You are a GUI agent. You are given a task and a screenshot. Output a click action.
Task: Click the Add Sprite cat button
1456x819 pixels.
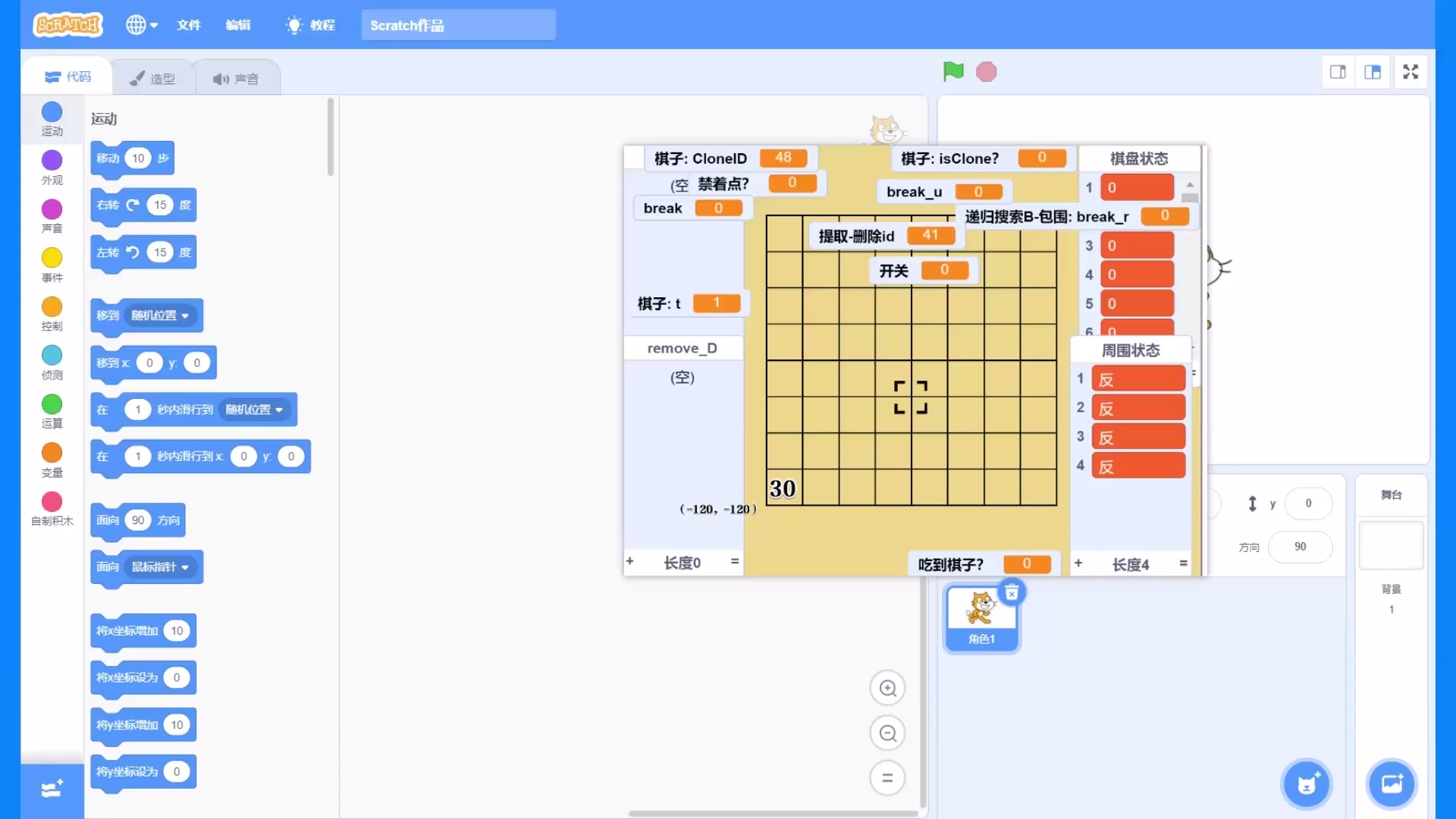pos(1306,784)
